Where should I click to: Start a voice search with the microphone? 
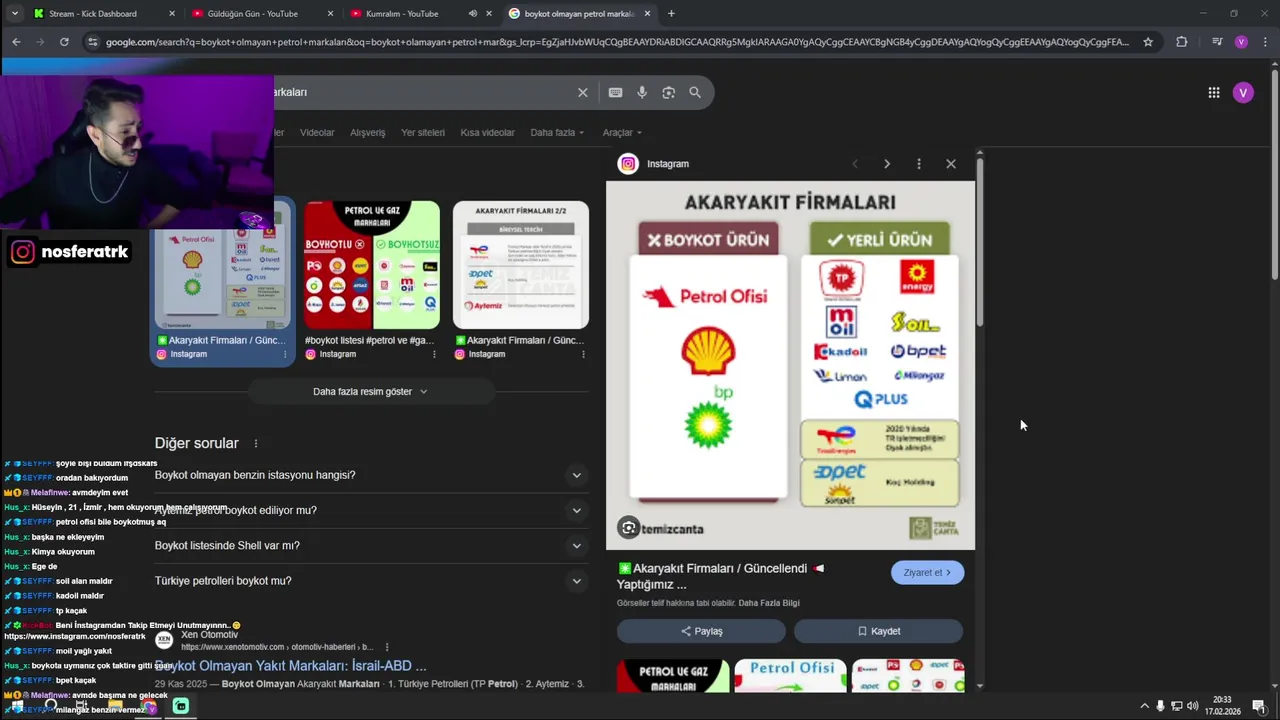point(642,92)
